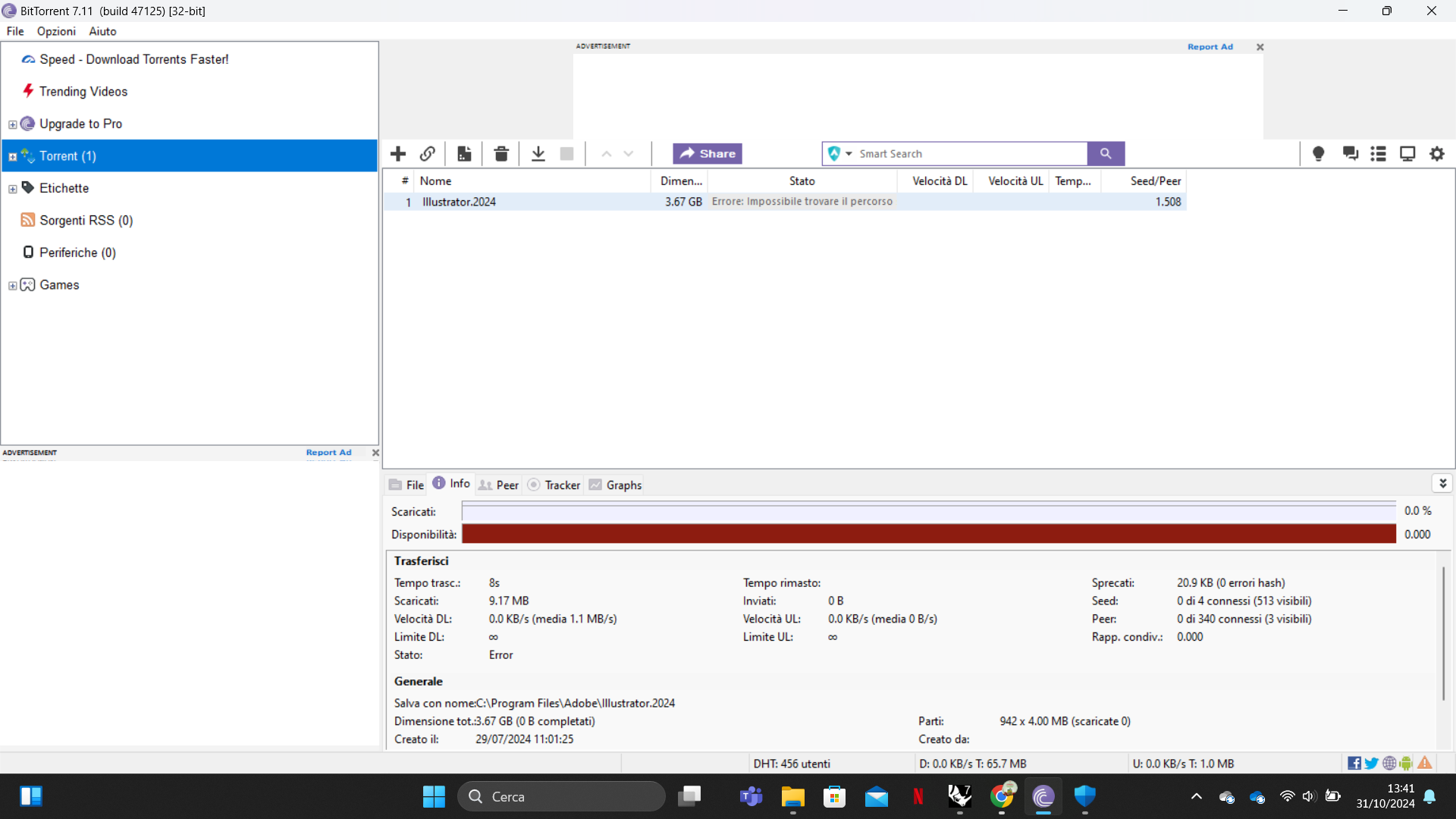Viewport: 1456px width, 819px height.
Task: Move torrent down in queue
Action: point(629,154)
